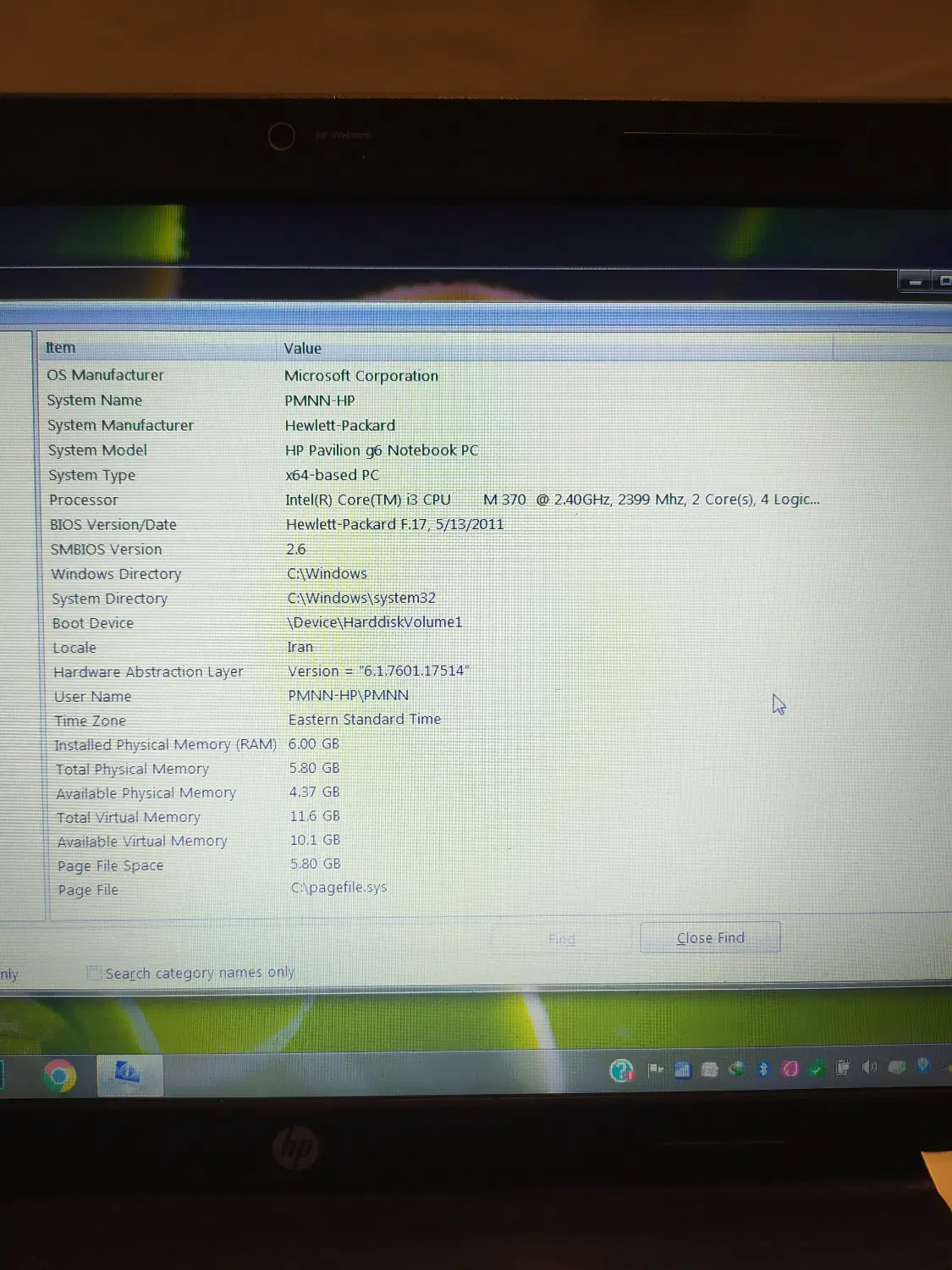Open Google Chrome from the taskbar

pyautogui.click(x=59, y=1076)
